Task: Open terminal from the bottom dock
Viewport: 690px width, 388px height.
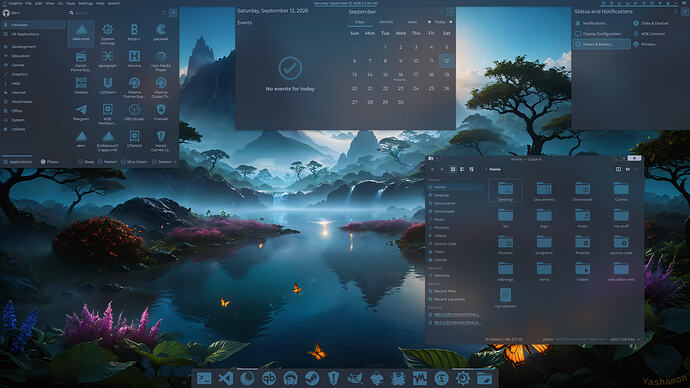Action: click(x=204, y=378)
